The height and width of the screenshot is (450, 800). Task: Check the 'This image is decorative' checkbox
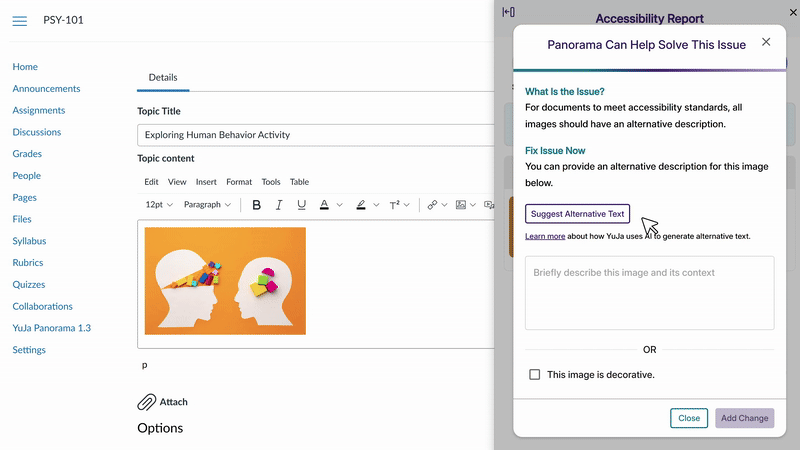(x=535, y=374)
